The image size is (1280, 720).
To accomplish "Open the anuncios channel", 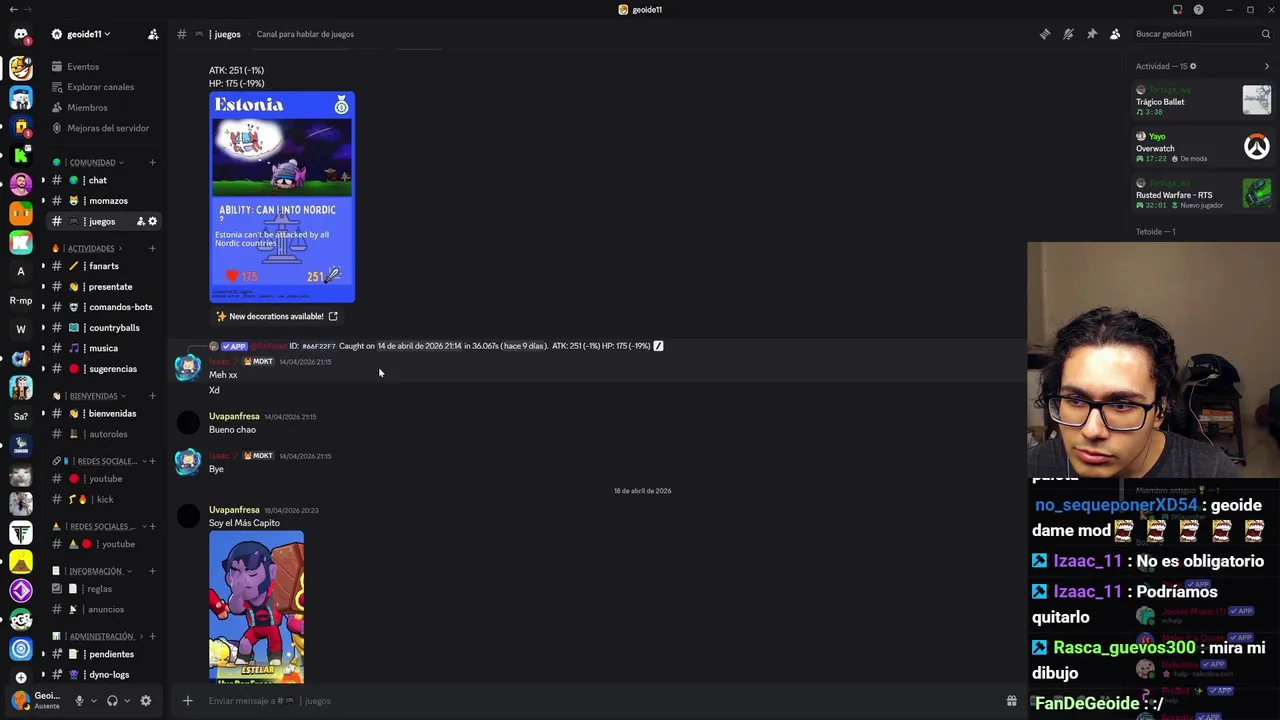I will 103,610.
